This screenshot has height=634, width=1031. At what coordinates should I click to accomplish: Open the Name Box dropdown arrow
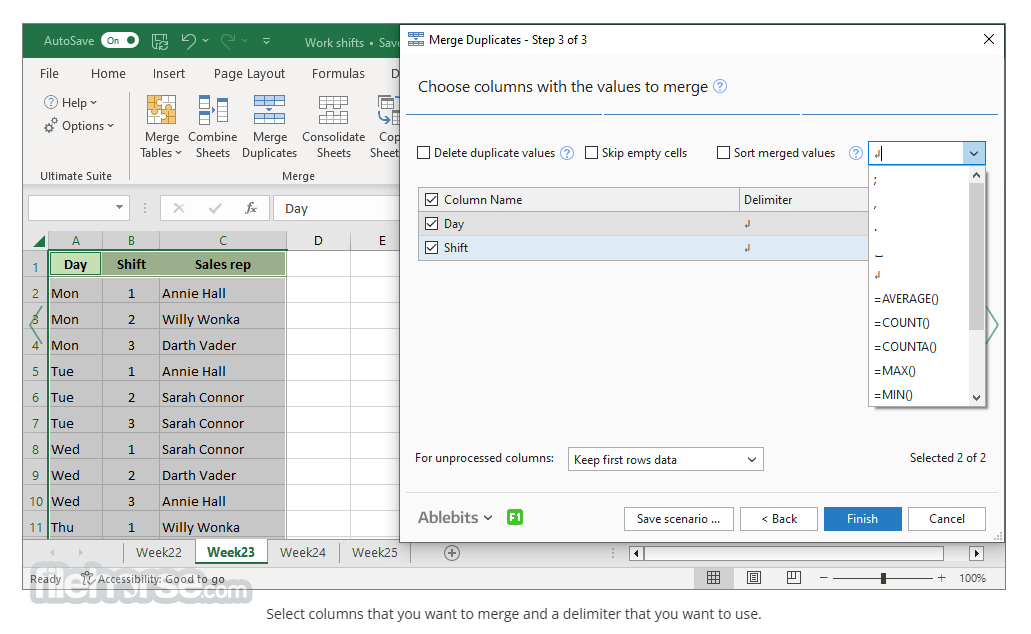pyautogui.click(x=119, y=207)
